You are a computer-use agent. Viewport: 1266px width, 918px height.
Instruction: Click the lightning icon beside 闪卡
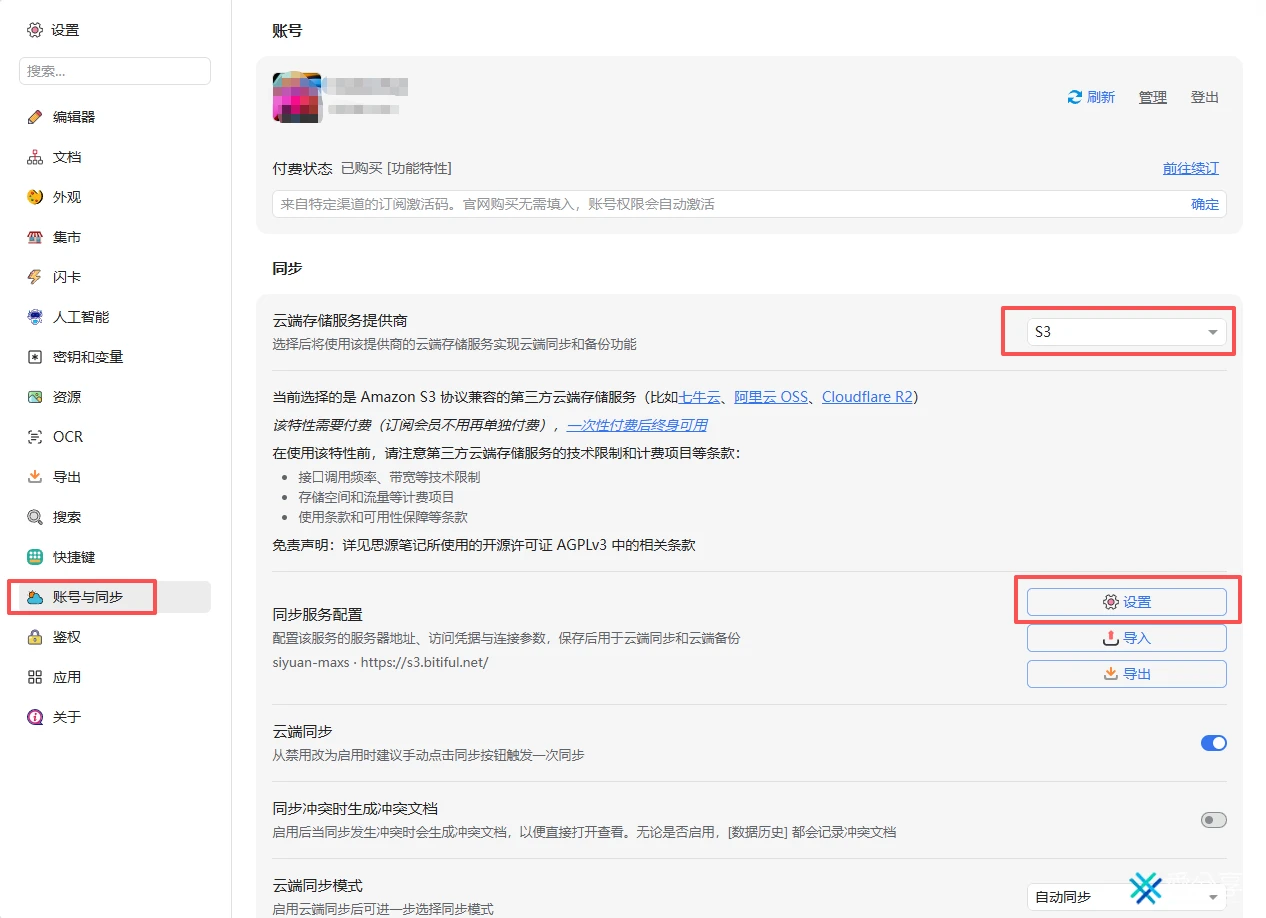point(35,277)
